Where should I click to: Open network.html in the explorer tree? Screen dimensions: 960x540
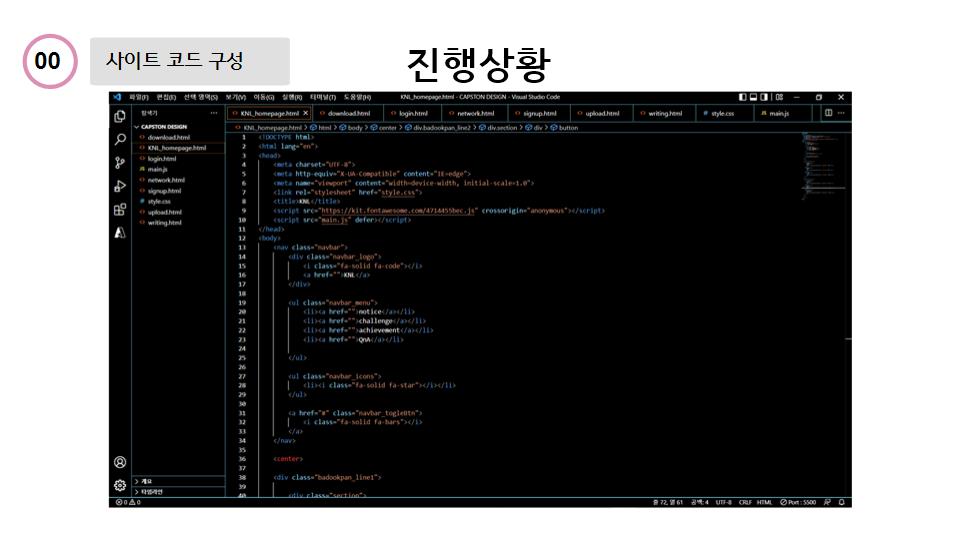[x=166, y=180]
